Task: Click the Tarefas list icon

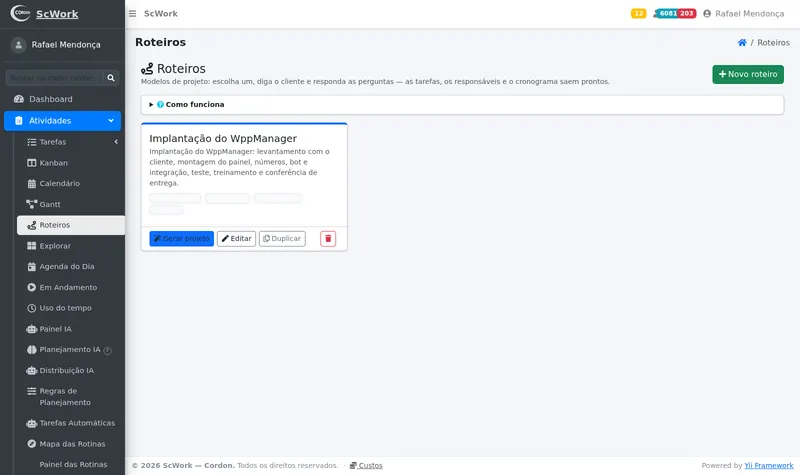Action: (32, 142)
